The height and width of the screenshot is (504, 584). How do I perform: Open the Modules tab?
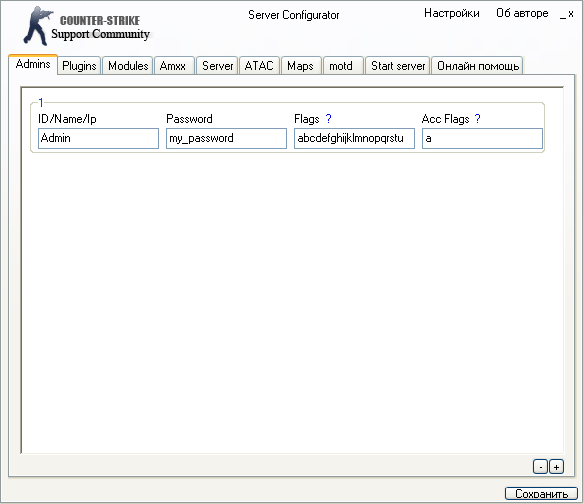pos(128,66)
